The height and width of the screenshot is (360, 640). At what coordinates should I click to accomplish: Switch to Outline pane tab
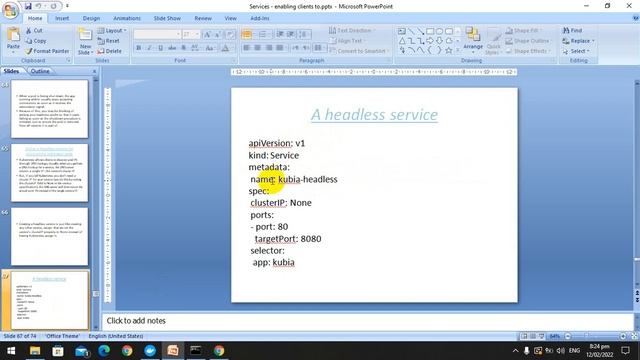pos(40,71)
